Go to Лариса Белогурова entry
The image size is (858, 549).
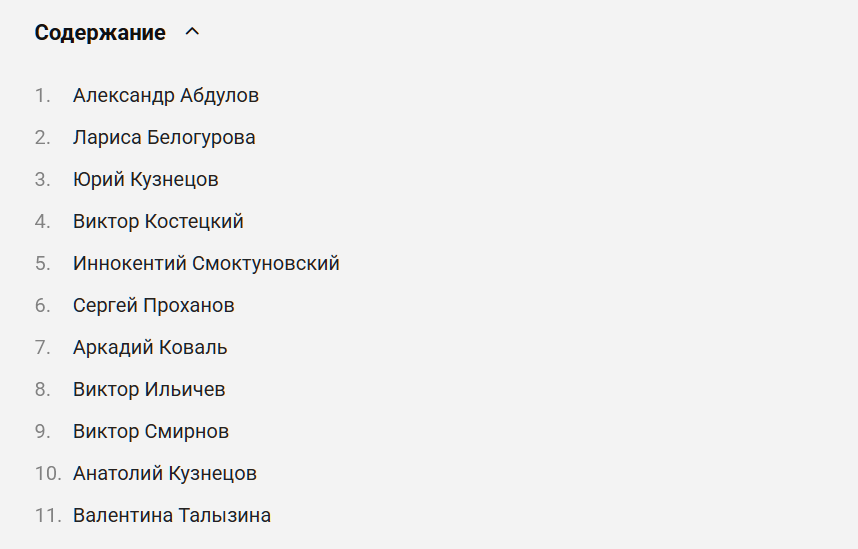[x=164, y=137]
